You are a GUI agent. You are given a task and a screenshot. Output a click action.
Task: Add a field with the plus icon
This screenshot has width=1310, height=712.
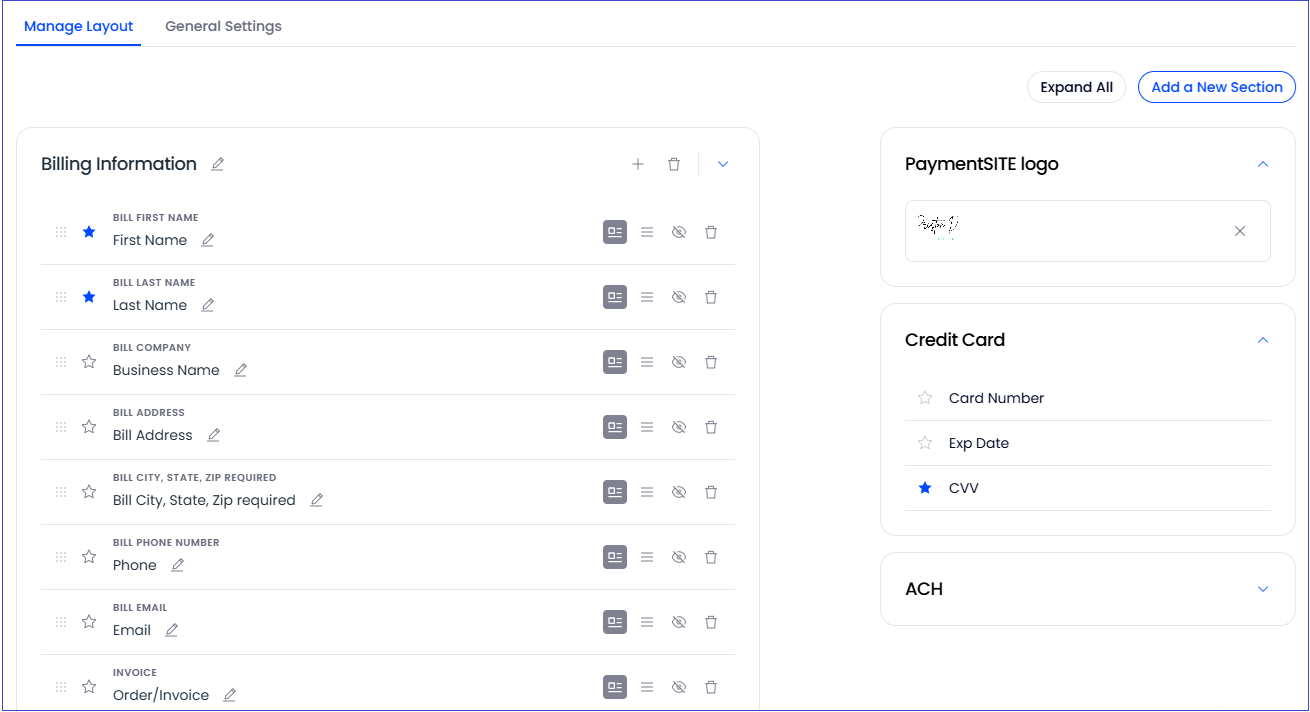[x=638, y=164]
